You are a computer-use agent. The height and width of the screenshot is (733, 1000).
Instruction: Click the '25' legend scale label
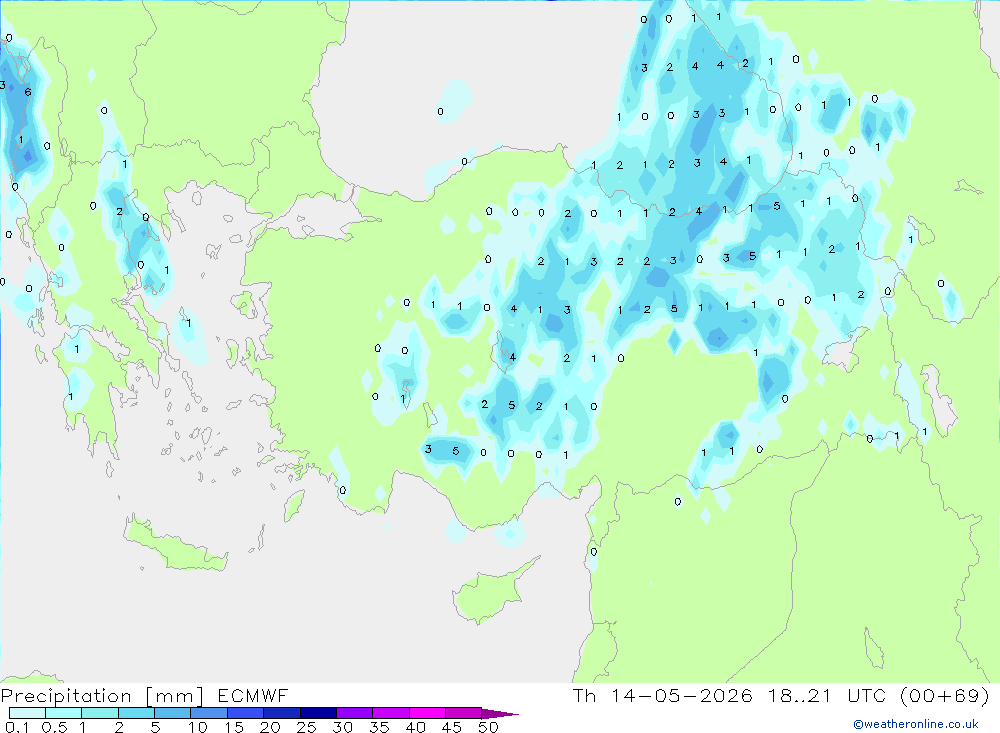click(306, 727)
